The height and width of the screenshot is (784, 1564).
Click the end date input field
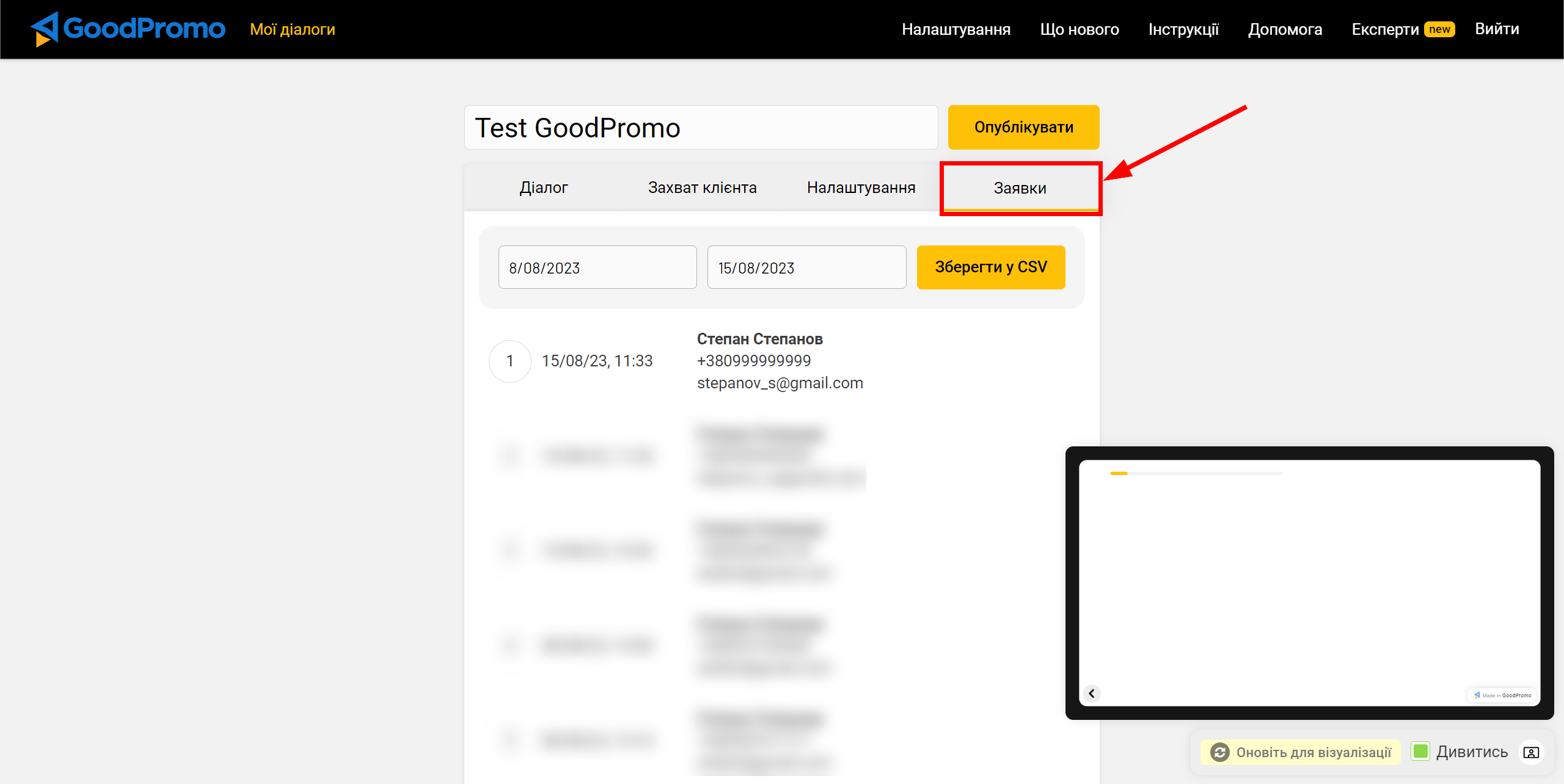[x=806, y=267]
